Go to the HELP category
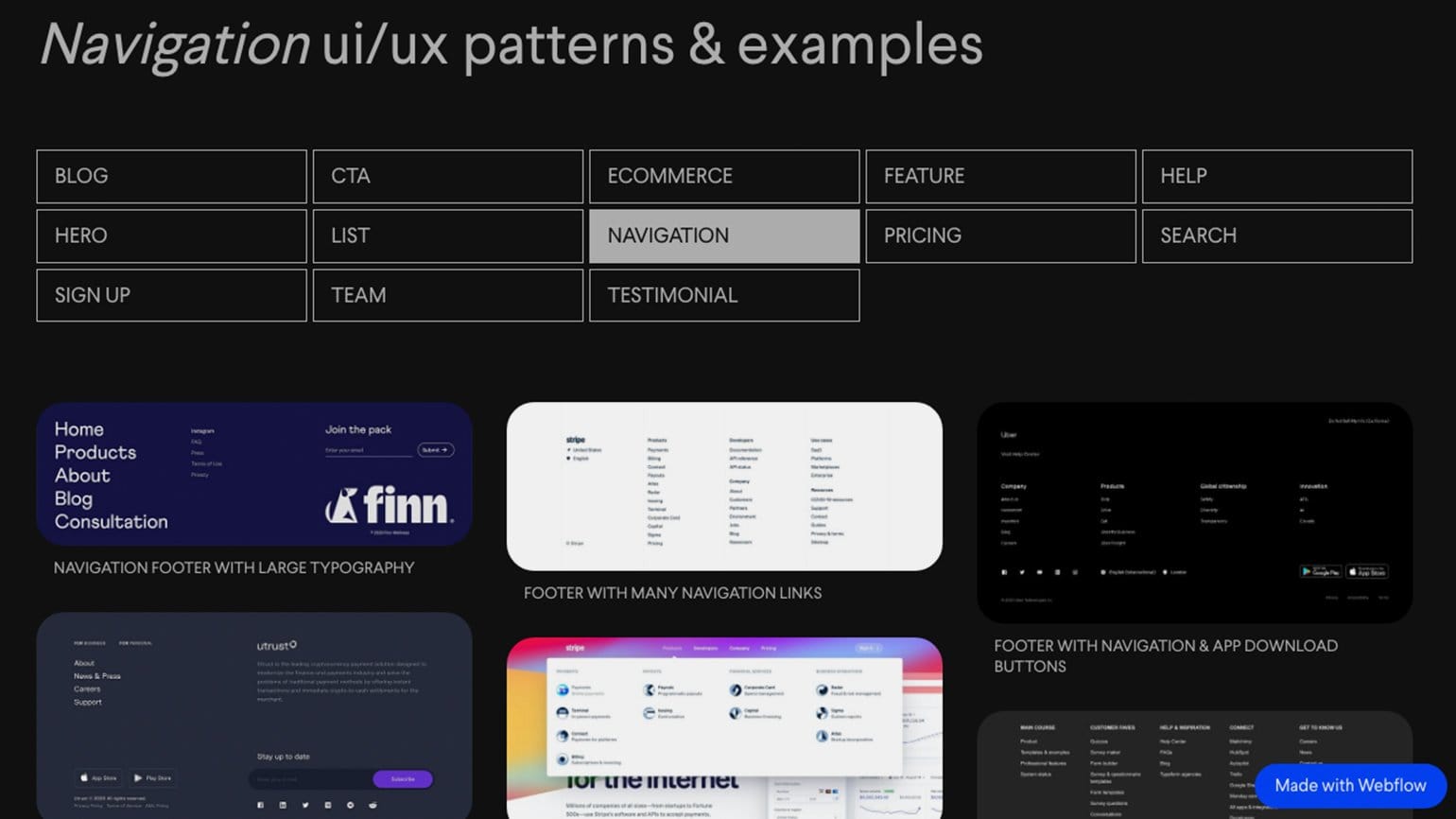This screenshot has height=819, width=1456. [1277, 177]
